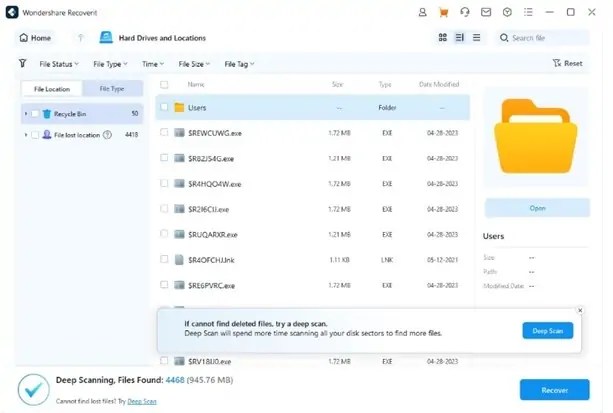Check the $R2I6CIJ.exe checkbox

(164, 208)
